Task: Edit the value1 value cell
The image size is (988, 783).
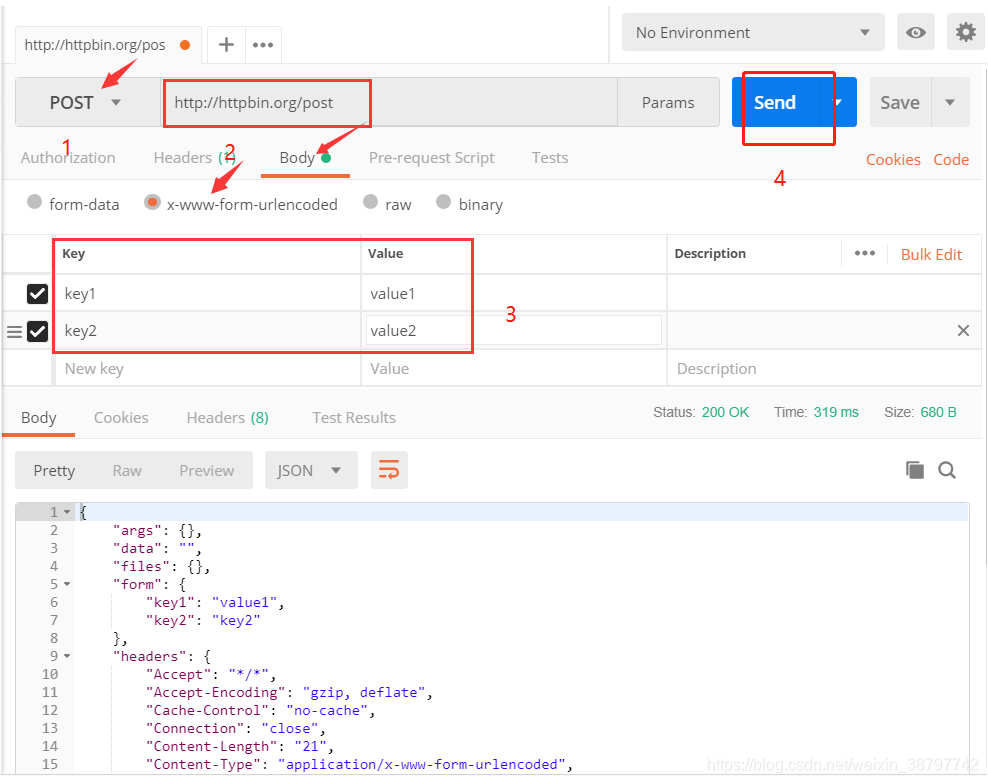Action: pos(514,294)
